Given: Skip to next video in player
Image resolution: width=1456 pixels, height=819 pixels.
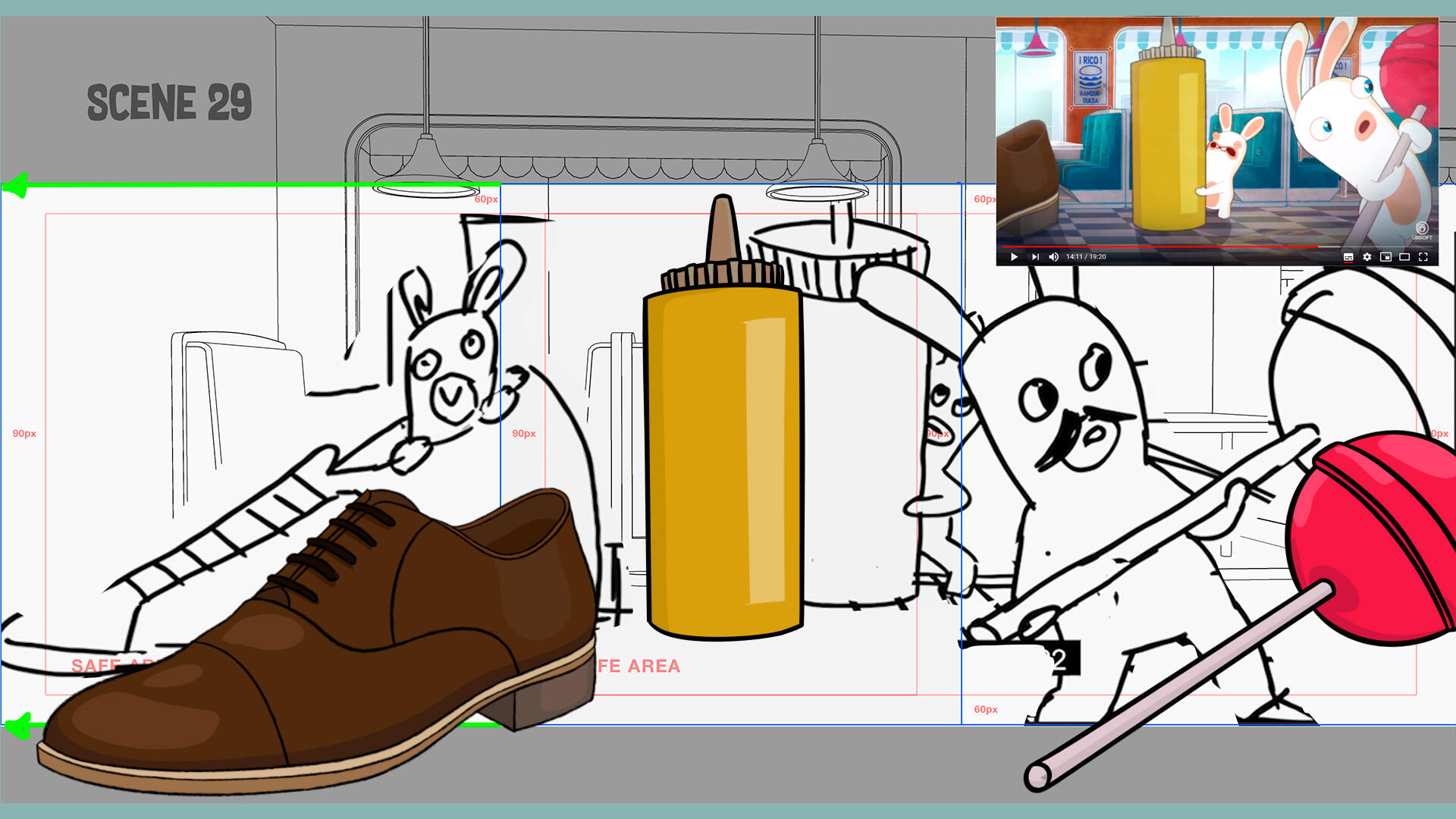Looking at the screenshot, I should click(1035, 257).
